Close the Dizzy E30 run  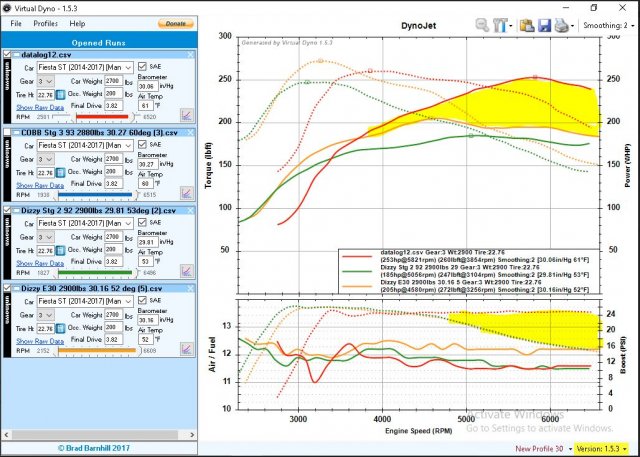point(191,288)
